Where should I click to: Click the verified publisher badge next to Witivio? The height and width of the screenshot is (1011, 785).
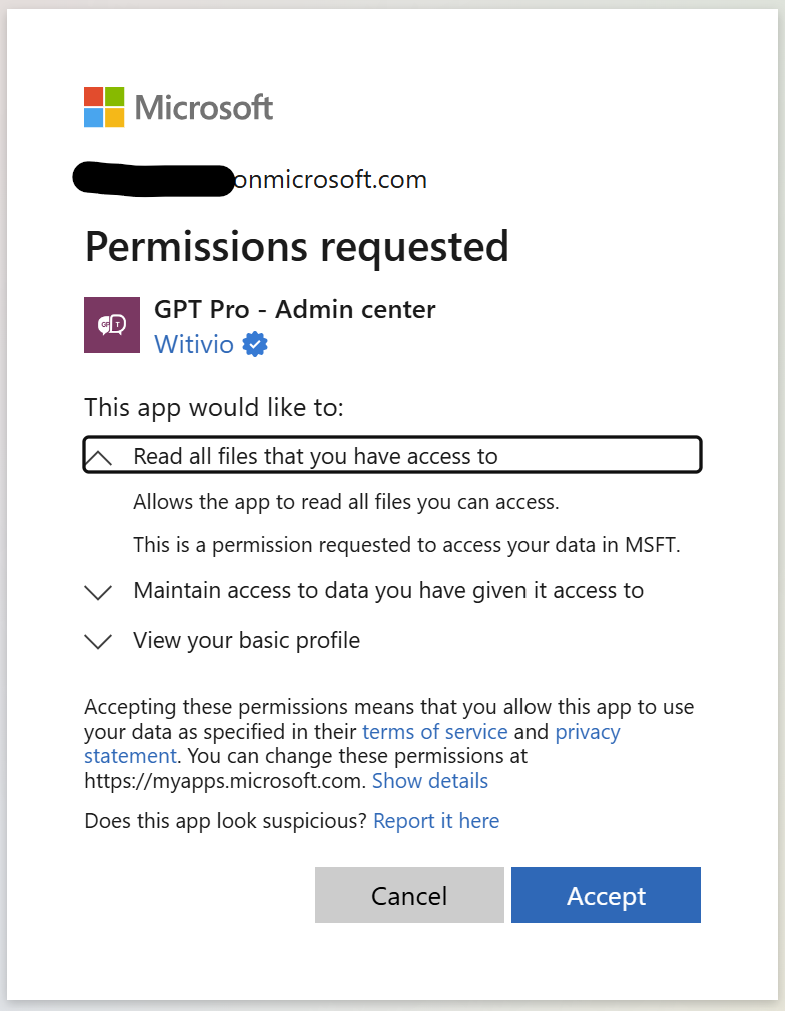254,343
